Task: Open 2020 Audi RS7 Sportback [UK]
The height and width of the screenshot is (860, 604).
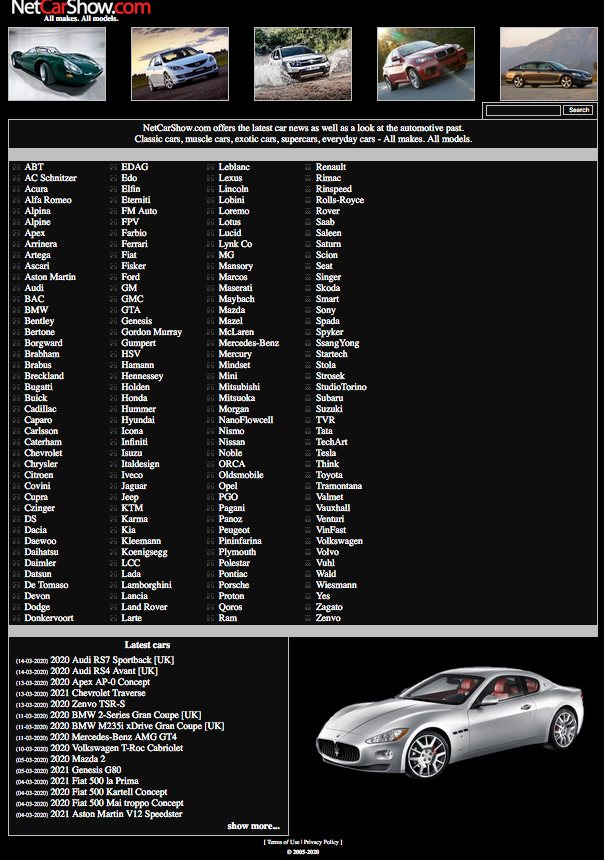Action: pos(112,660)
